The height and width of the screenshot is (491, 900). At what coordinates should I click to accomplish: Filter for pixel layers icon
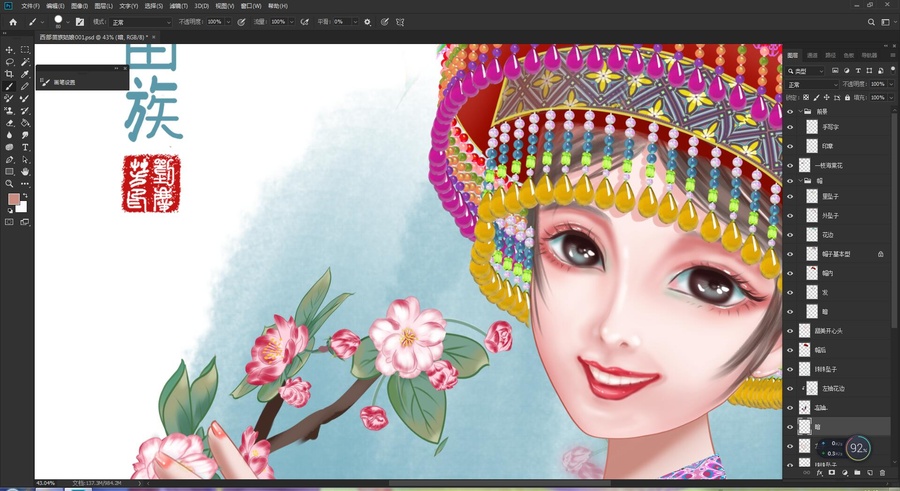click(x=835, y=71)
